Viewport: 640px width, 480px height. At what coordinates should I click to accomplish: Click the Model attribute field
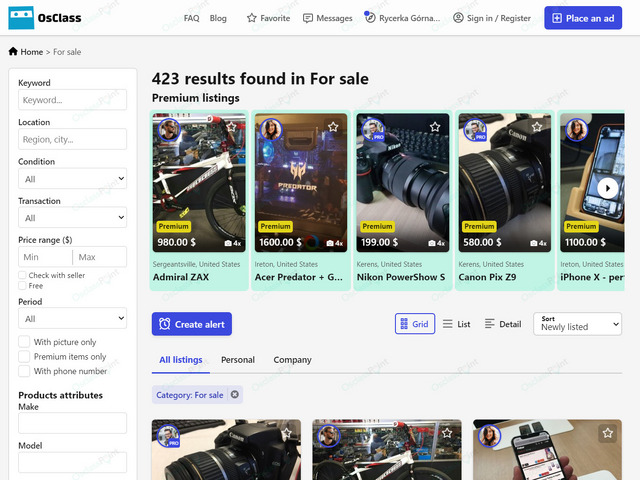point(72,462)
